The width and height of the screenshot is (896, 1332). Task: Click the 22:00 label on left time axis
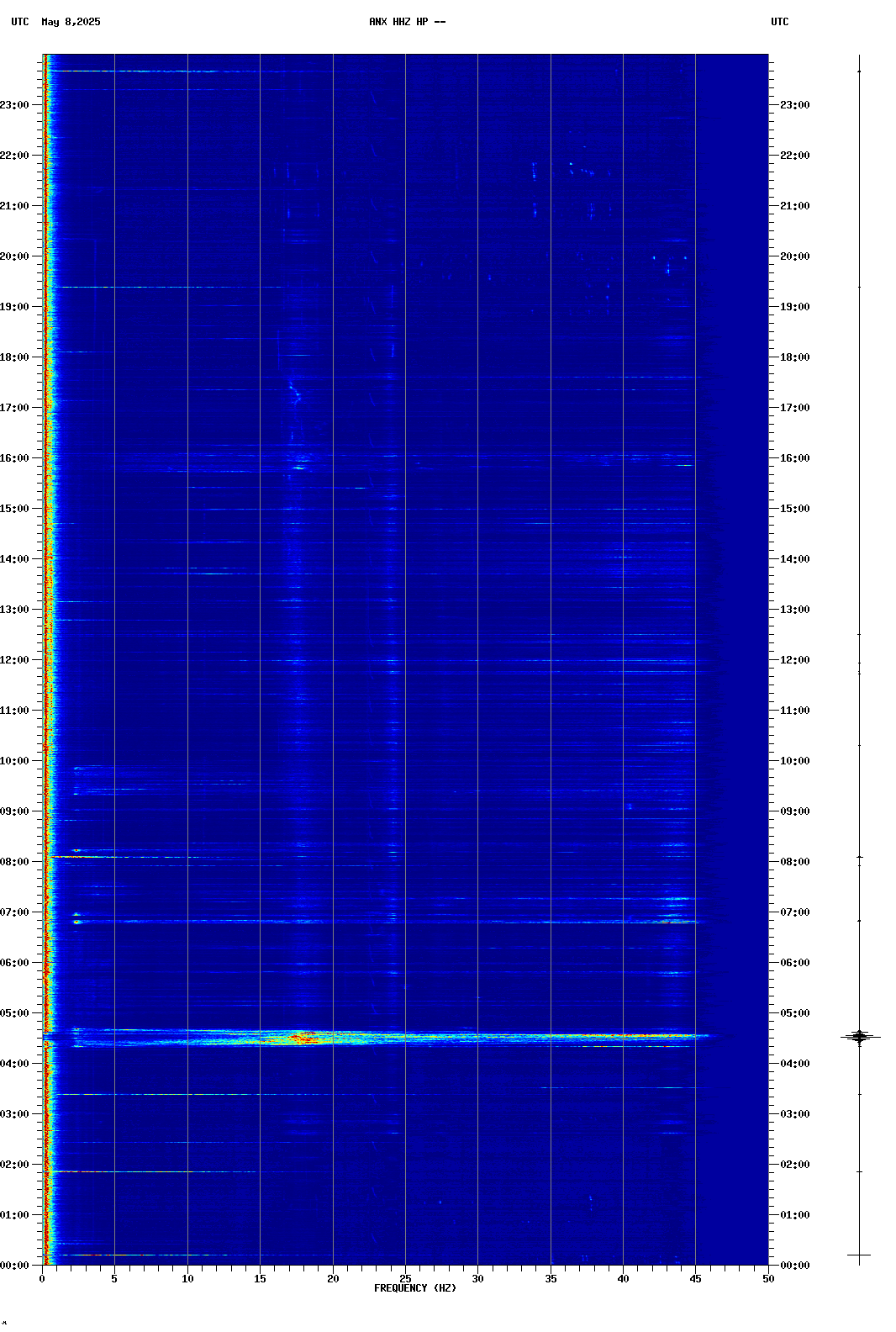[x=14, y=156]
